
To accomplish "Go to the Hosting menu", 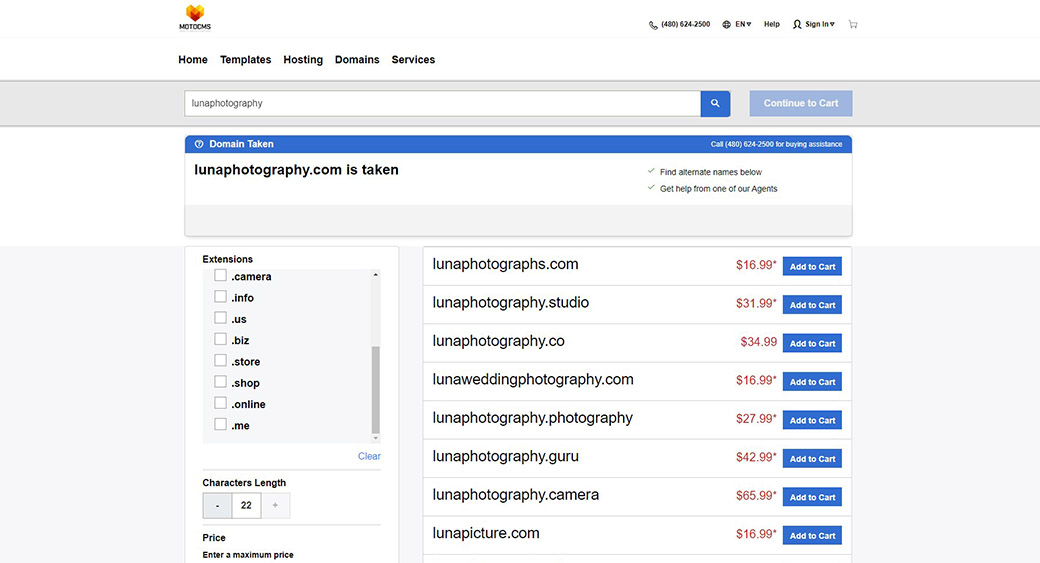I will click(303, 60).
